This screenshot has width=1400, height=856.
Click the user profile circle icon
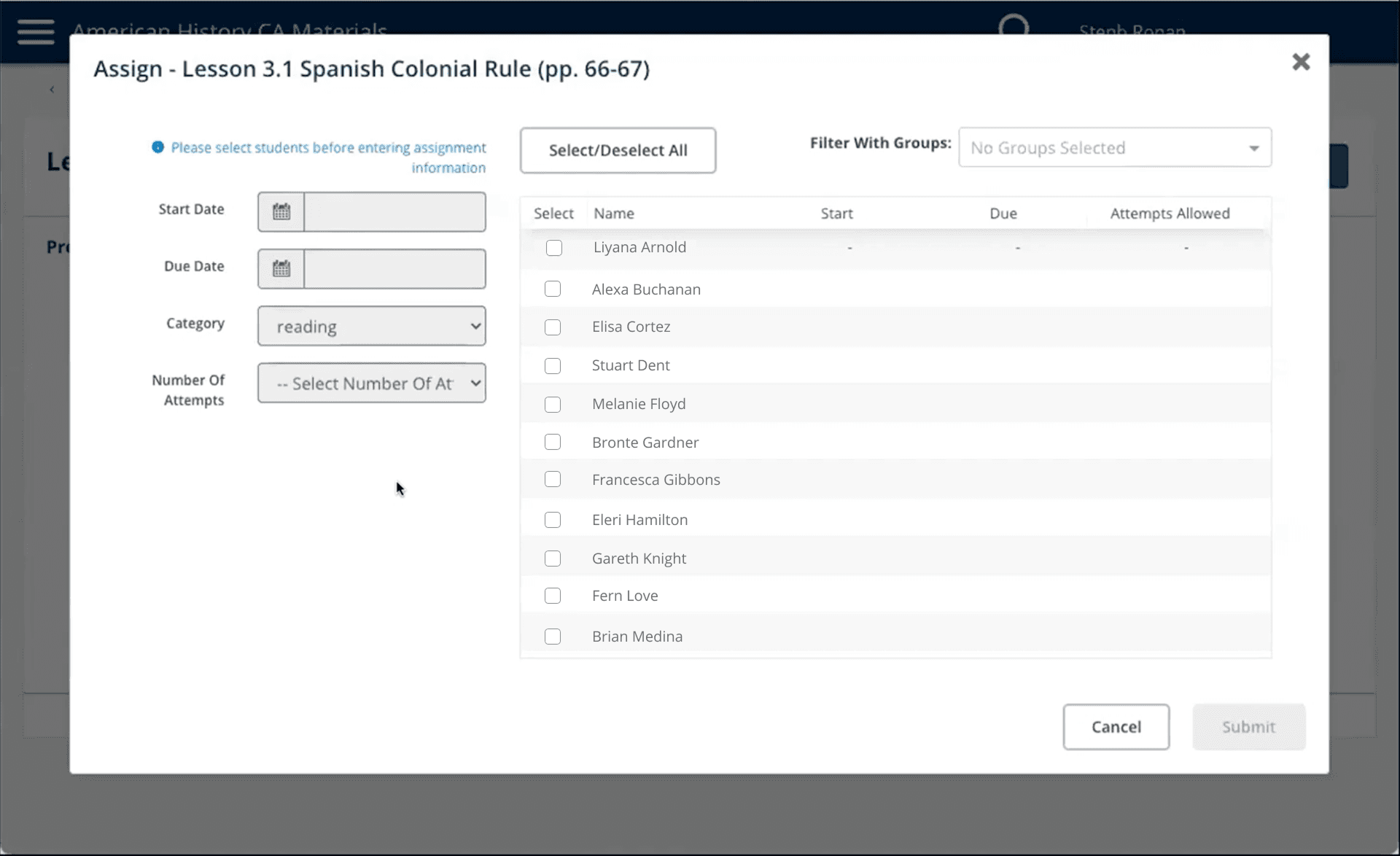1014,25
